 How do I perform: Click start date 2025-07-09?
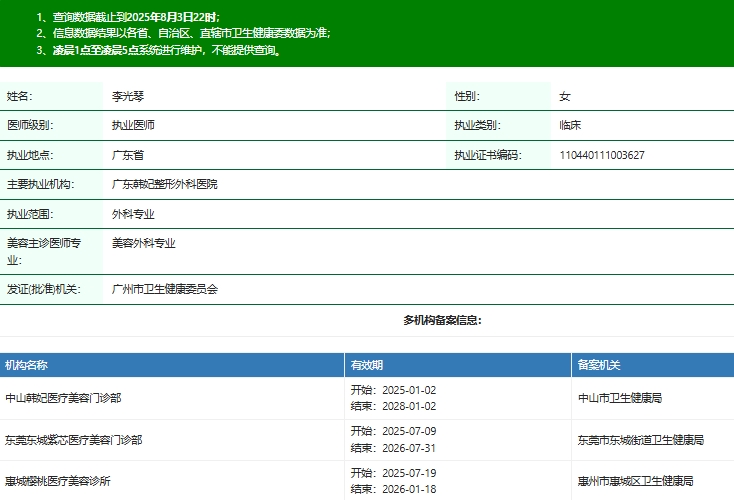tap(409, 431)
